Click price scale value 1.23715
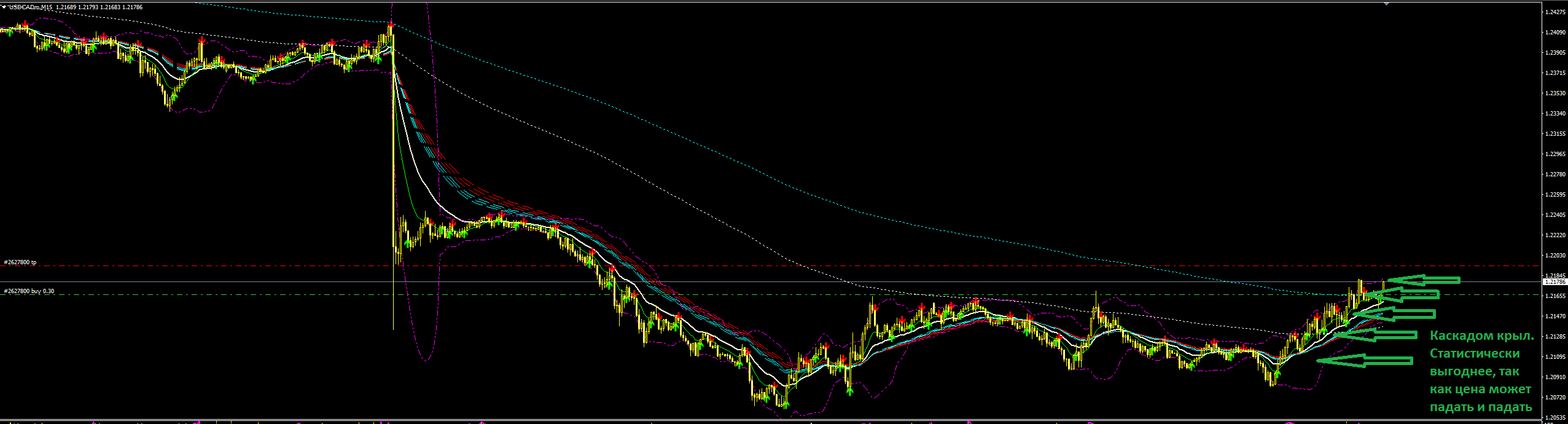 coord(1555,73)
